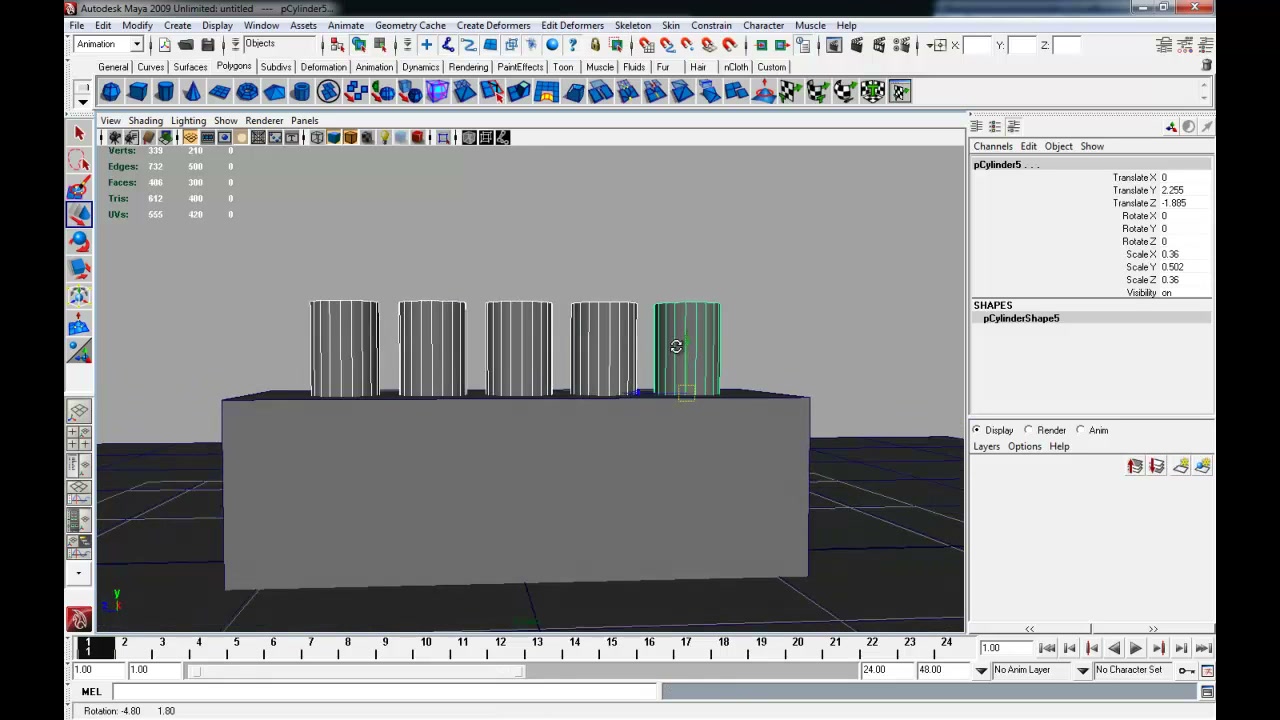Select the Render radio button

coord(1028,430)
